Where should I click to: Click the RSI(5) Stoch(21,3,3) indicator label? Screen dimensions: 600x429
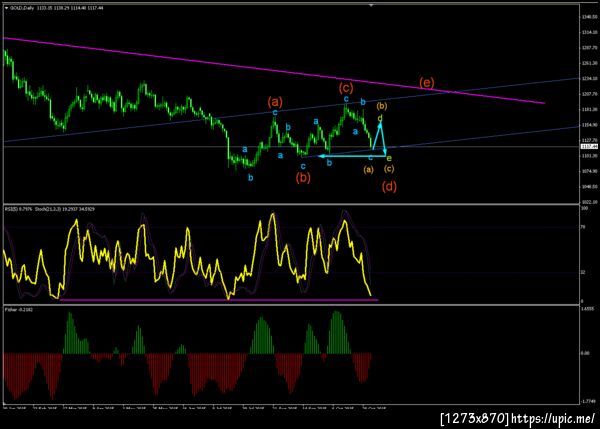coord(49,209)
